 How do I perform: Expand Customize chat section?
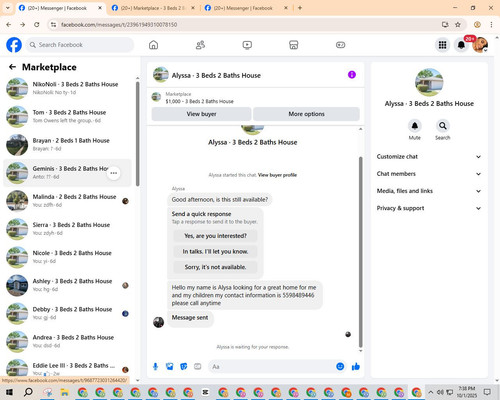pos(429,157)
